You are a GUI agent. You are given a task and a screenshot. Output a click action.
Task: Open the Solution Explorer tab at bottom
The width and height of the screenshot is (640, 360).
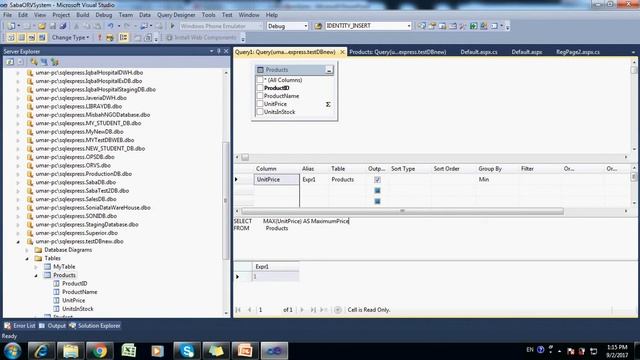95,326
